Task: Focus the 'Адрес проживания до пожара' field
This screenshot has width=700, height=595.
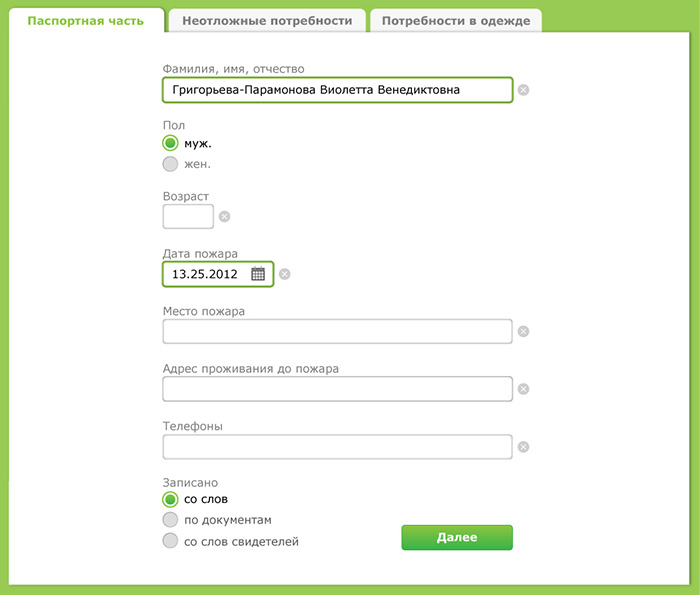Action: (x=337, y=389)
